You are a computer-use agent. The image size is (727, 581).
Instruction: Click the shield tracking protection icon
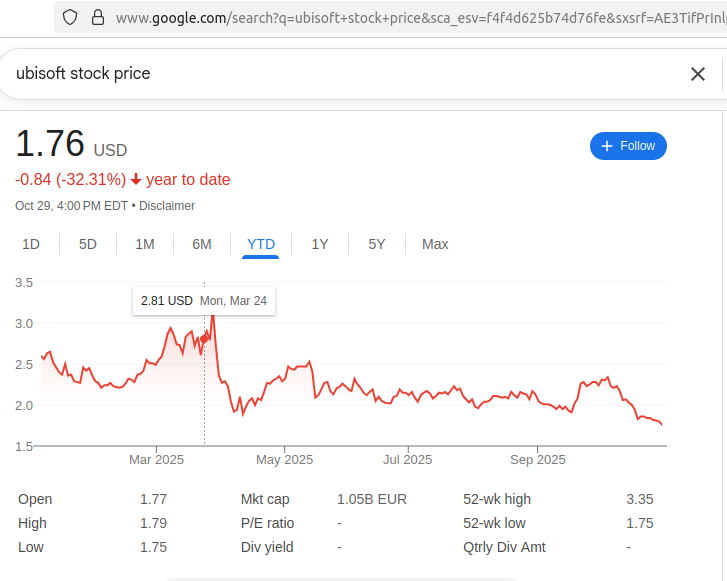(70, 18)
